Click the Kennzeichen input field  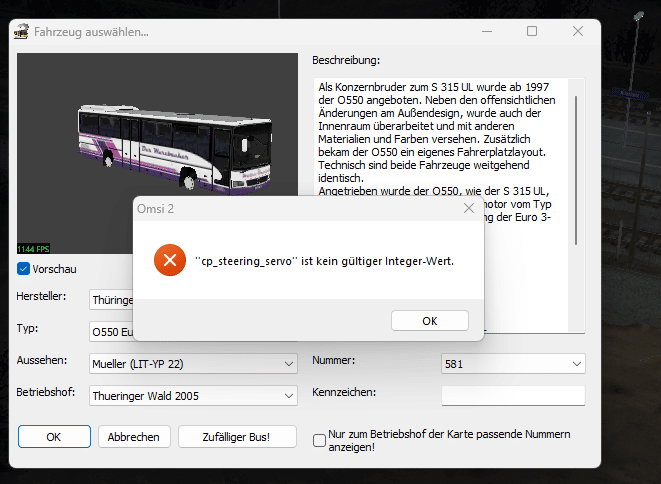click(512, 396)
